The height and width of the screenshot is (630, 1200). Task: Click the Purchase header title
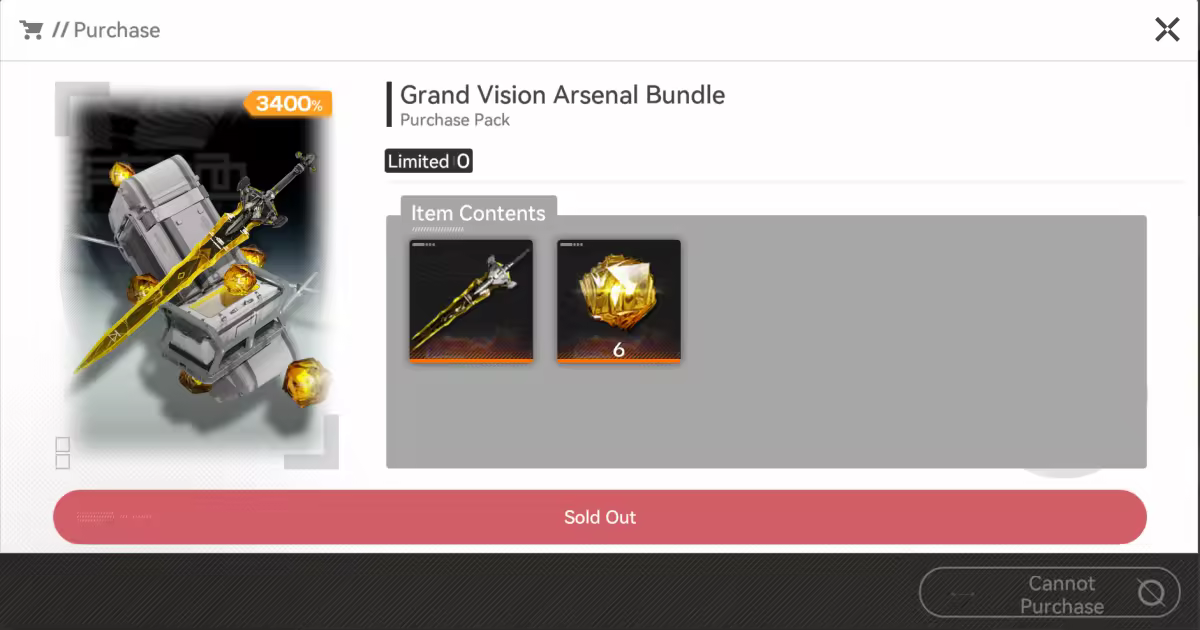tap(116, 30)
